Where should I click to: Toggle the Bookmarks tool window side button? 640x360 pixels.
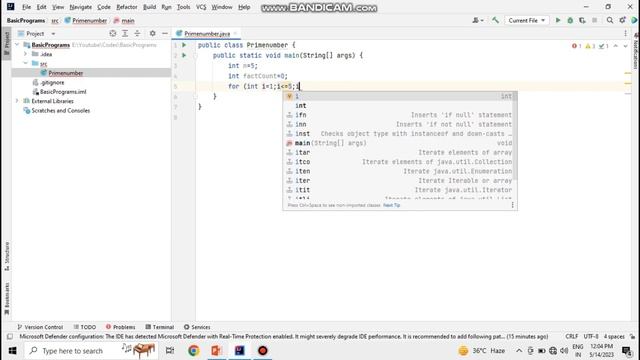point(7,299)
